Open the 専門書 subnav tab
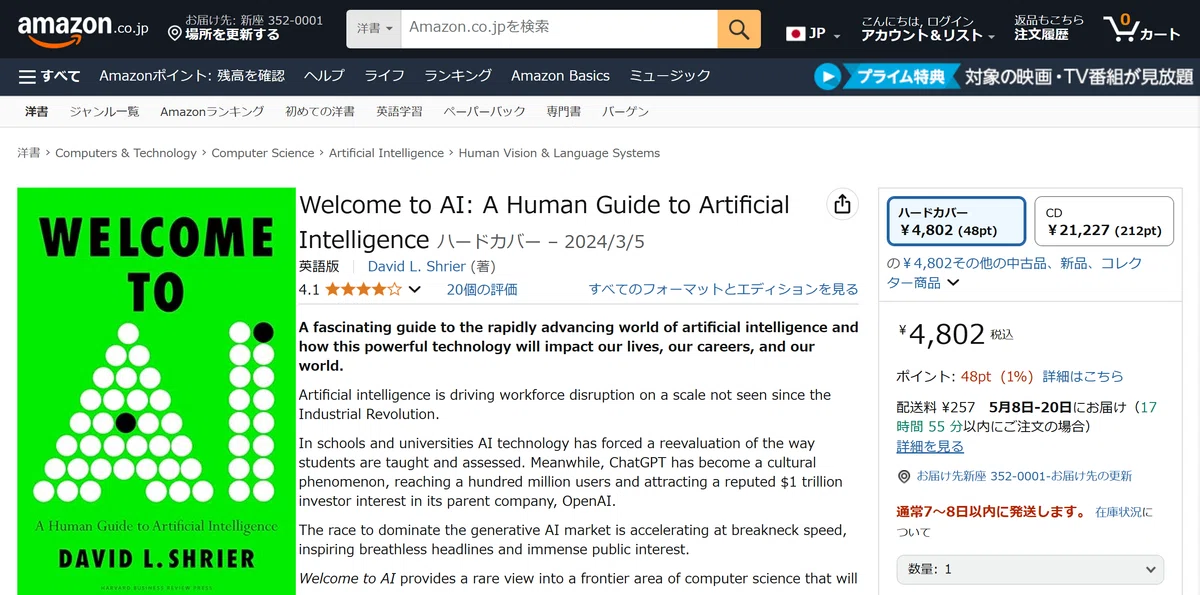The width and height of the screenshot is (1200, 595). coord(564,112)
